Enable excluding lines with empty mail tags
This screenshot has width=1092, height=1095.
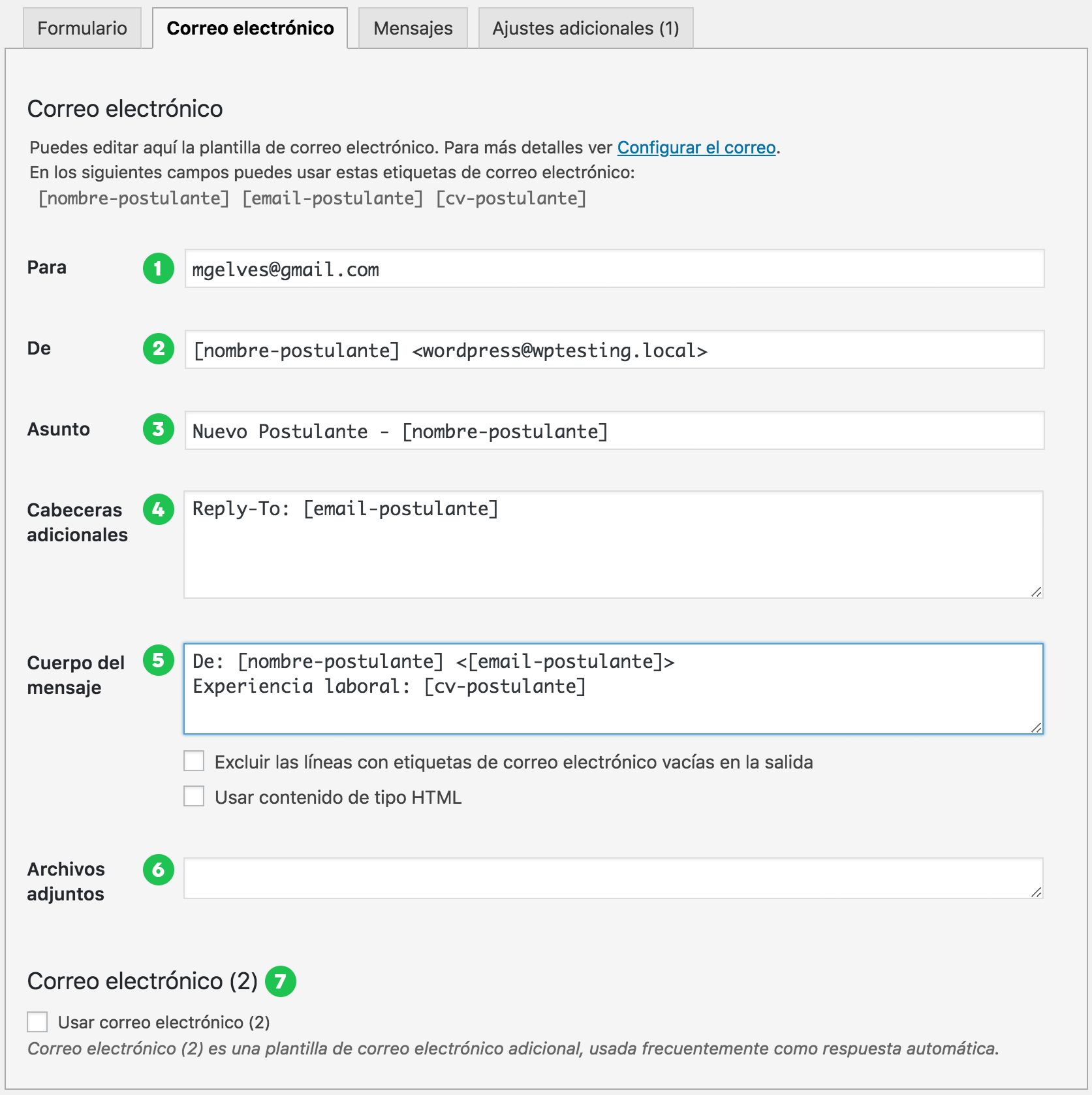click(x=194, y=761)
